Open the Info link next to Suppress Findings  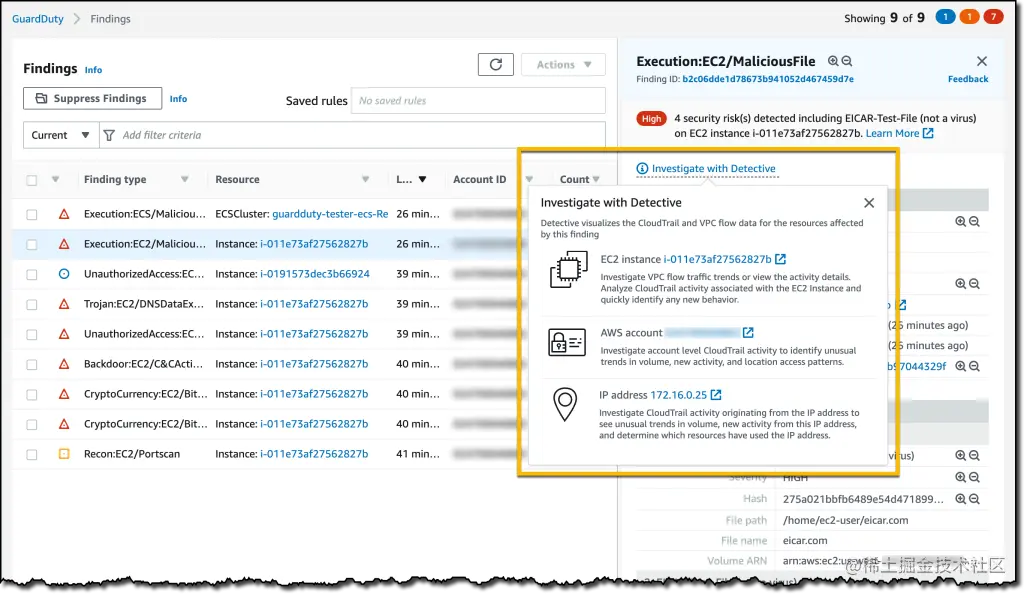point(178,99)
